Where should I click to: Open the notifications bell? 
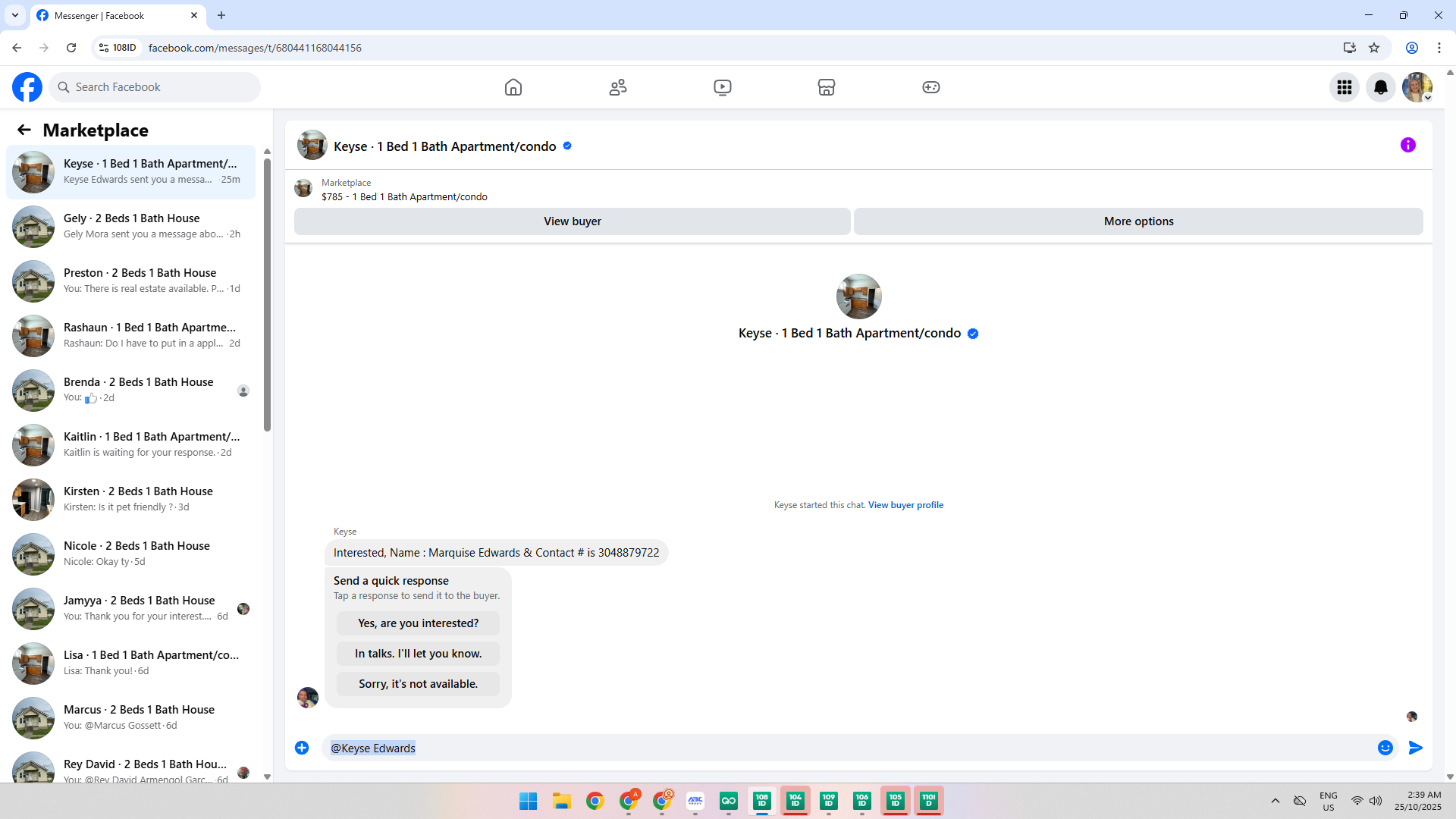tap(1381, 87)
